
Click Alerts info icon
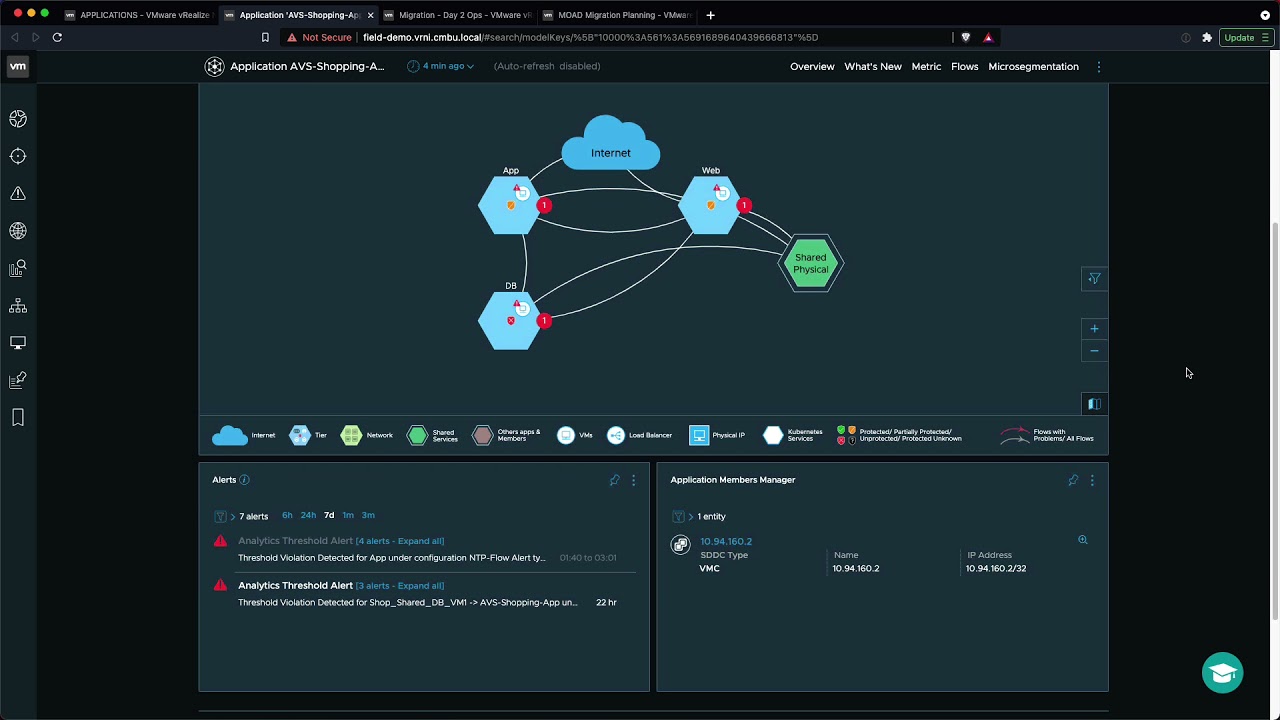(x=244, y=480)
